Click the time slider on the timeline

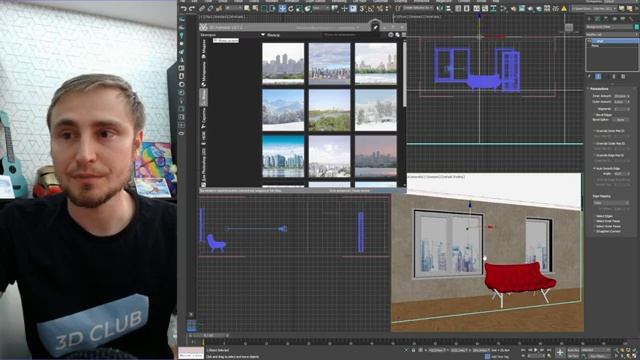point(209,336)
